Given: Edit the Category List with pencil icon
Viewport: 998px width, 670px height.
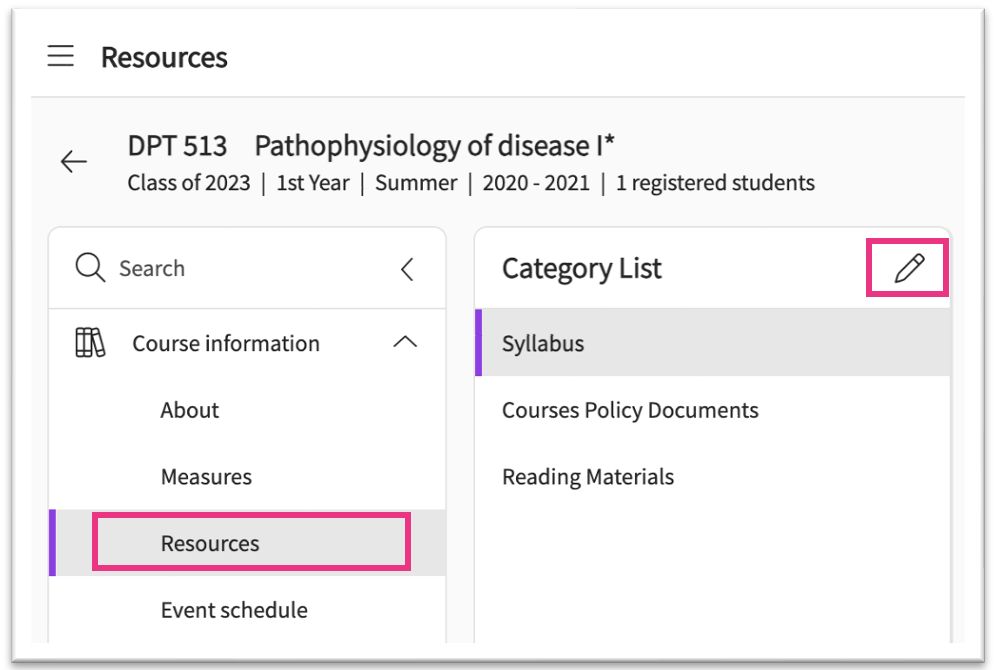Looking at the screenshot, I should (x=908, y=268).
